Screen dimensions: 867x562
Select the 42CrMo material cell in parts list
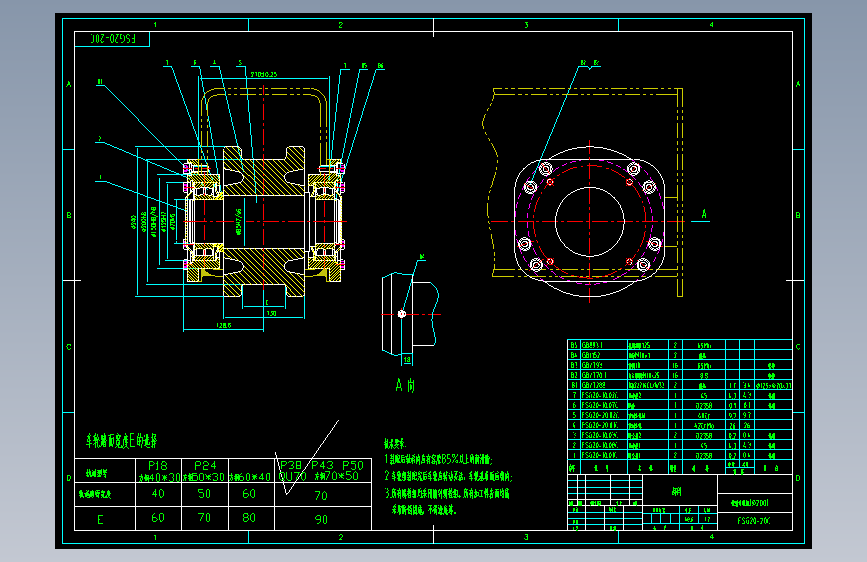point(703,426)
